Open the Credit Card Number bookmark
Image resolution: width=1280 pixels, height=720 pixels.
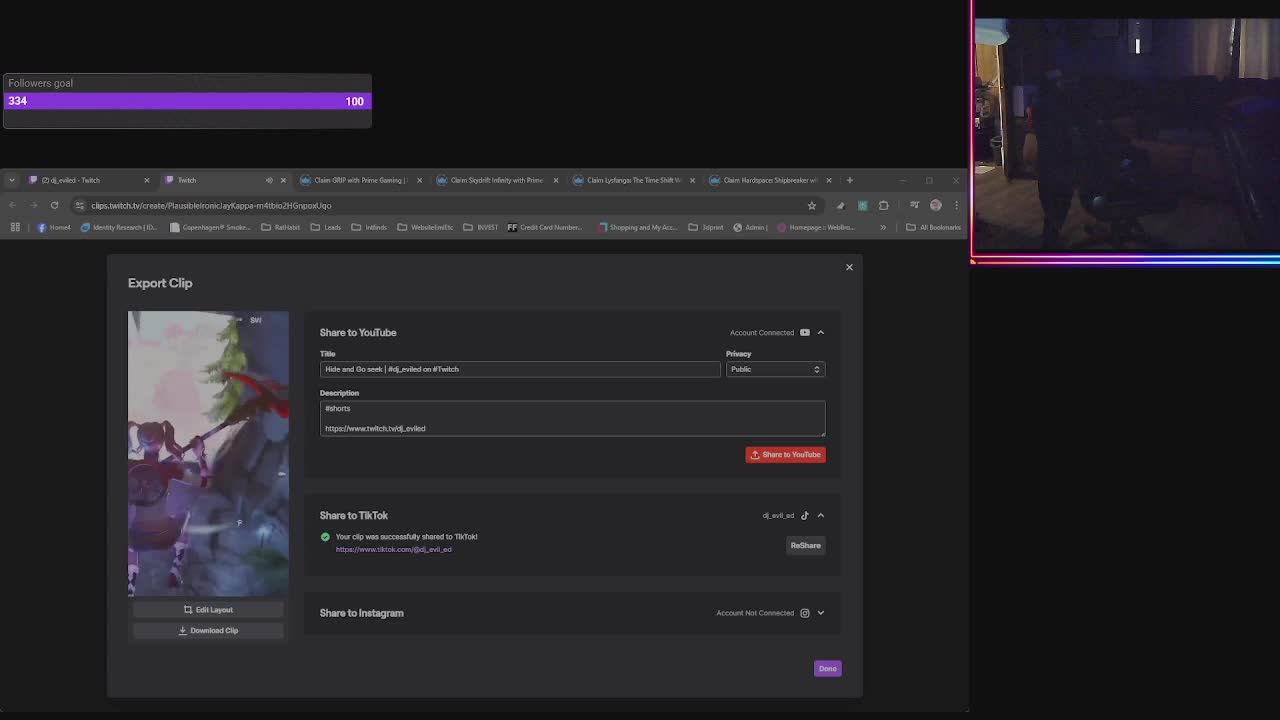point(545,227)
